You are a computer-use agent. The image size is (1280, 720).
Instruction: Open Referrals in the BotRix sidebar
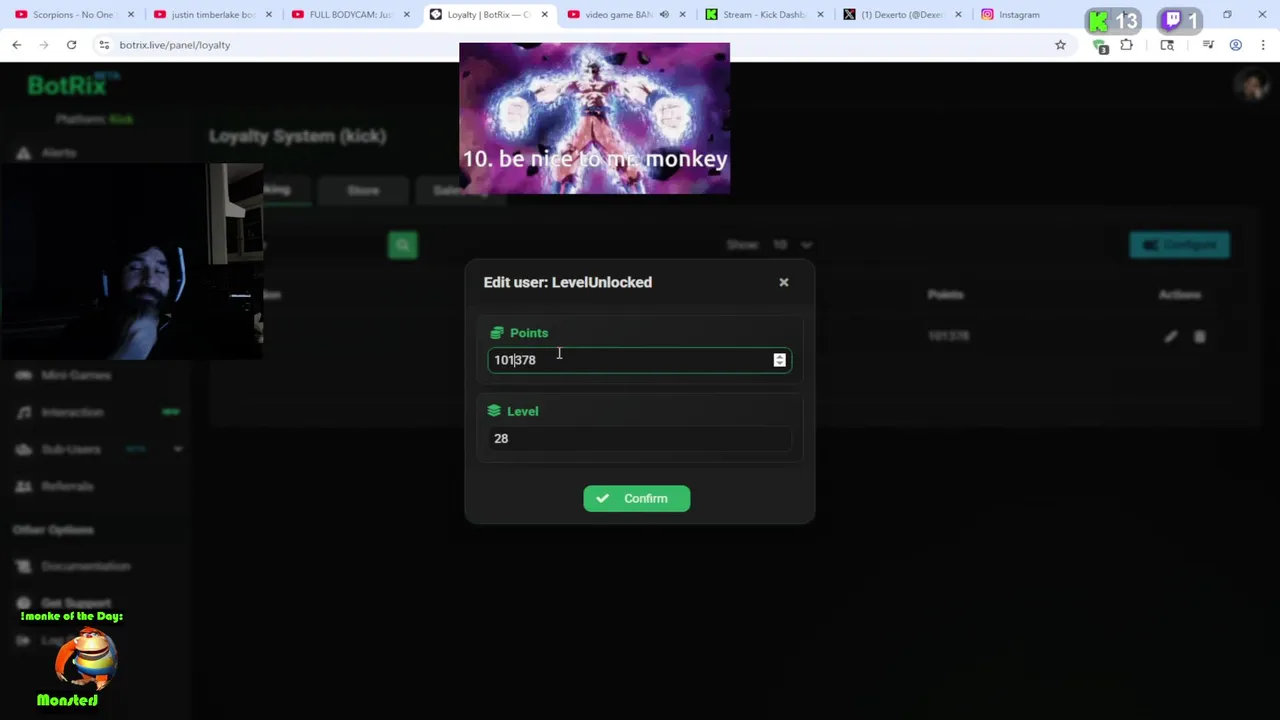coord(67,486)
